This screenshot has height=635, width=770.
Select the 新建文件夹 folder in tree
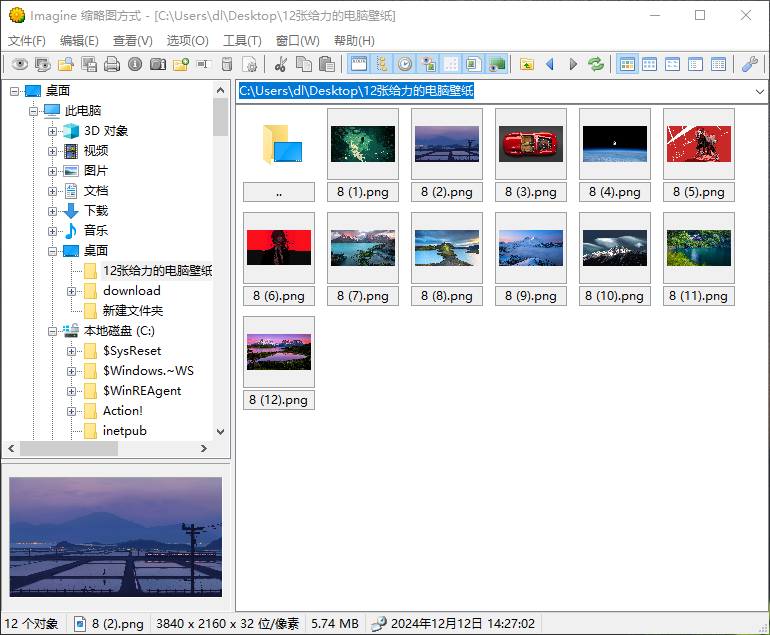132,311
